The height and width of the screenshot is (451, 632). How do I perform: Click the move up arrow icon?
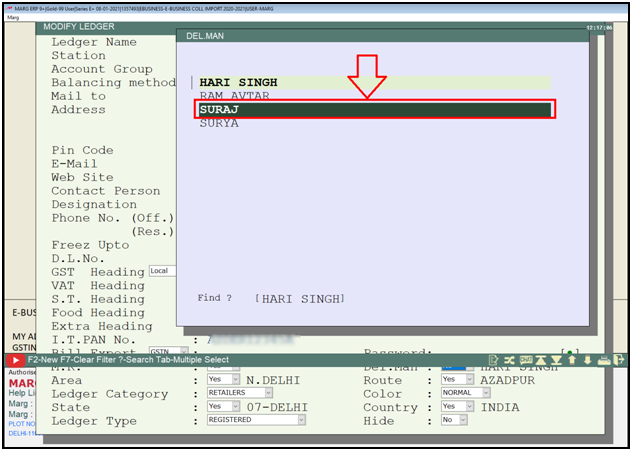[572, 360]
